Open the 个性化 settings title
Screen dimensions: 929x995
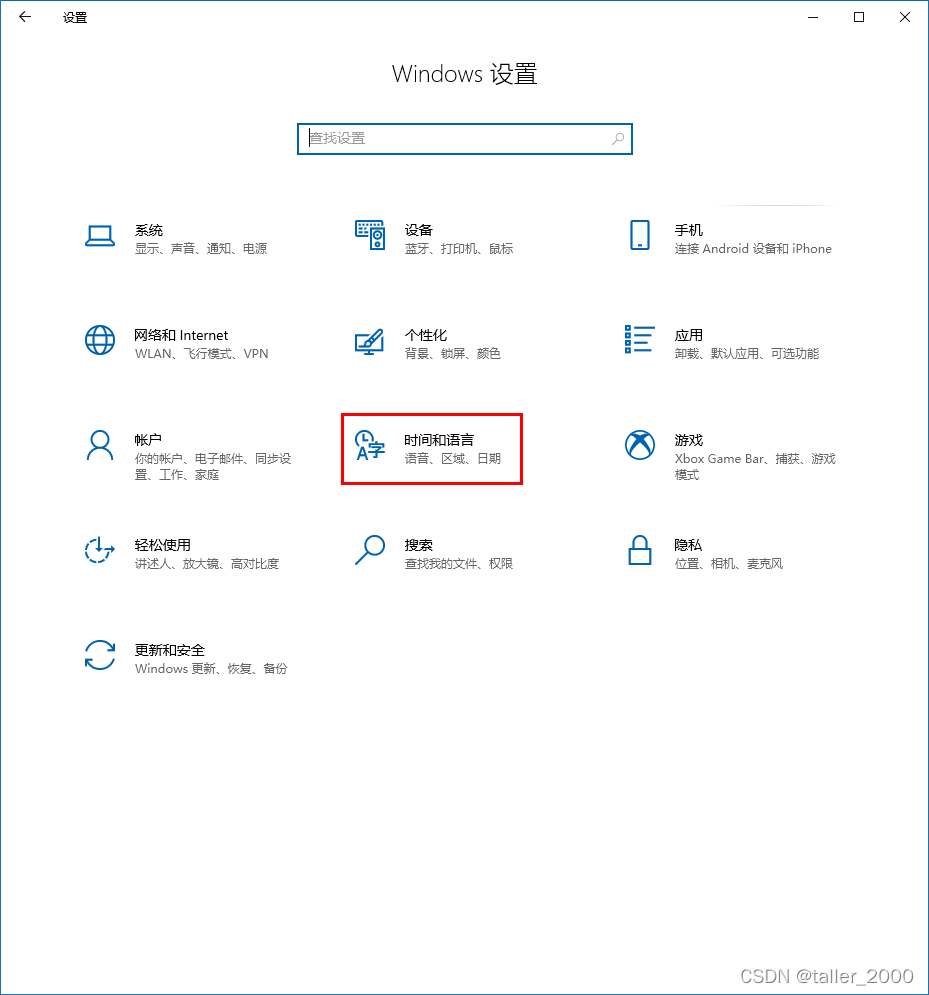[426, 335]
